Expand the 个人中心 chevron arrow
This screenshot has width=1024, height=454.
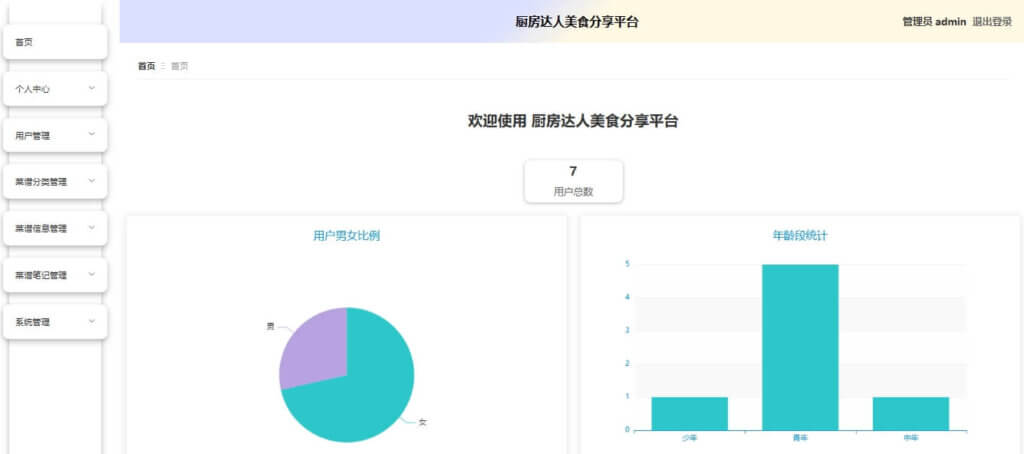click(91, 88)
